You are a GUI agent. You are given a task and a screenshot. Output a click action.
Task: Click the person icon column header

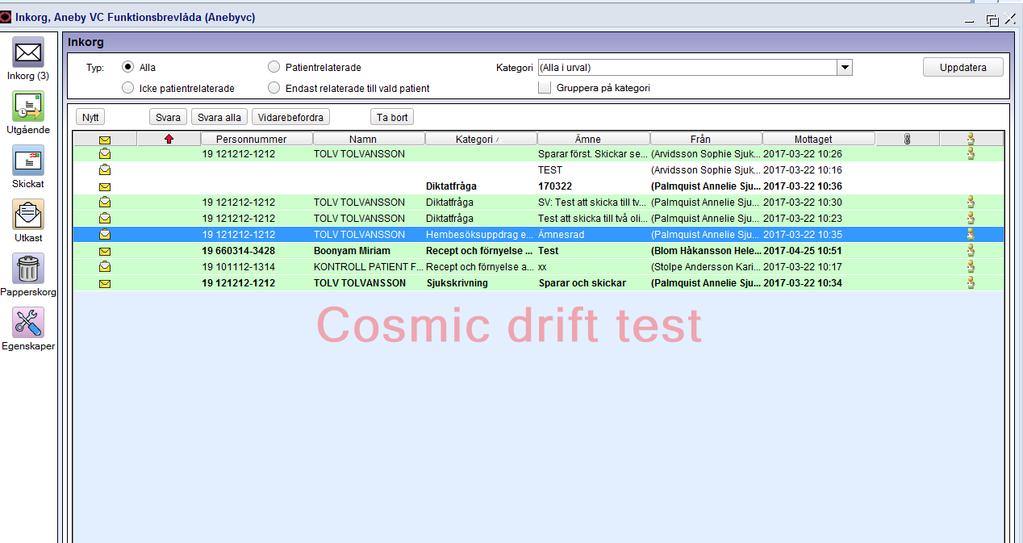[x=971, y=138]
